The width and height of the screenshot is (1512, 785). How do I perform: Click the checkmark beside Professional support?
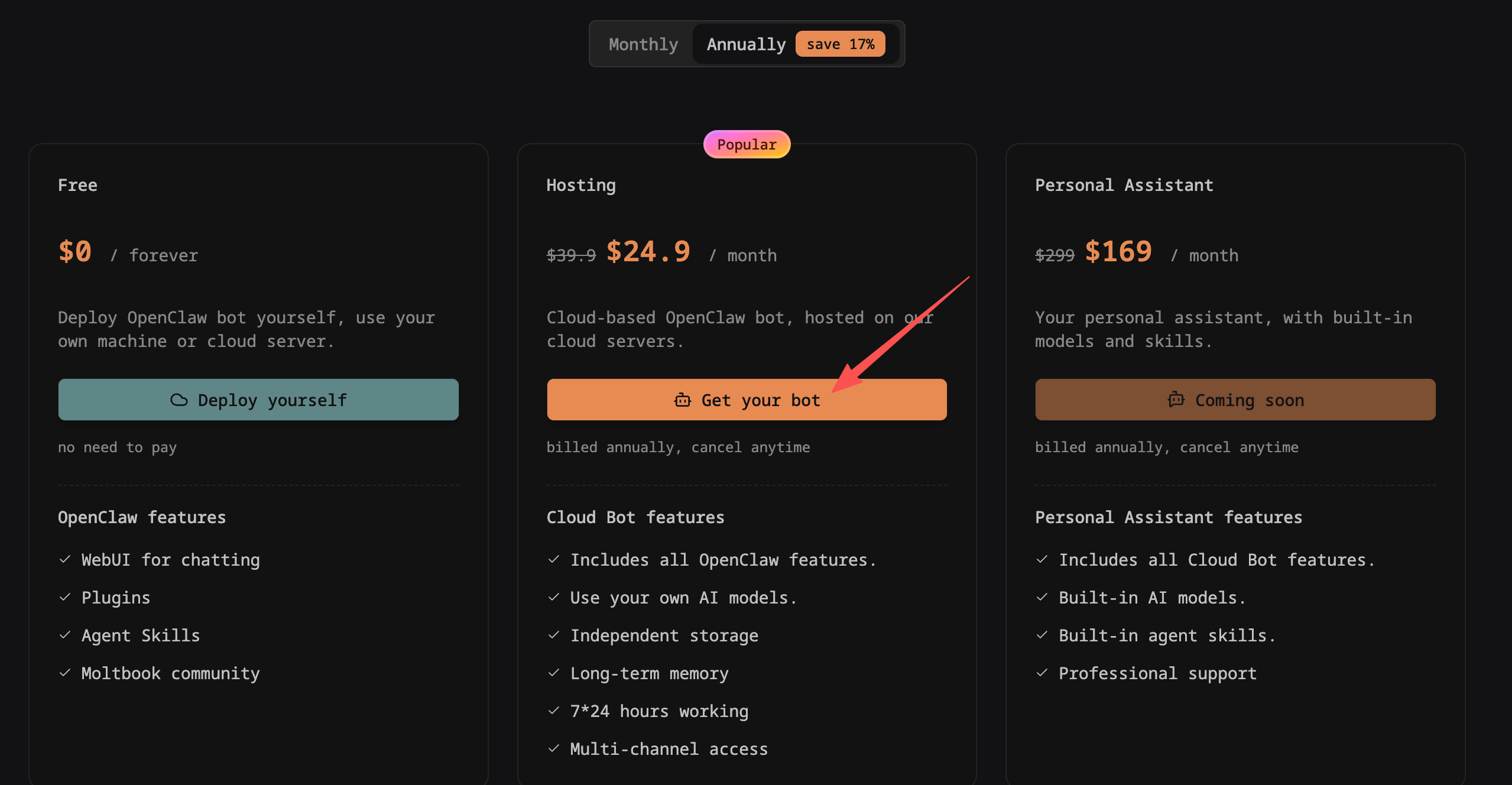point(1042,673)
